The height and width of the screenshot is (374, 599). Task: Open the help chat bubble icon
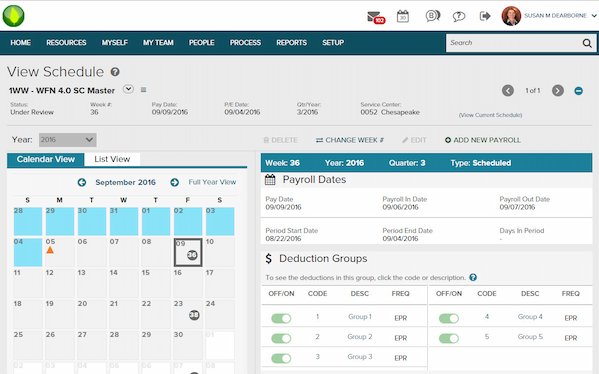(x=458, y=16)
